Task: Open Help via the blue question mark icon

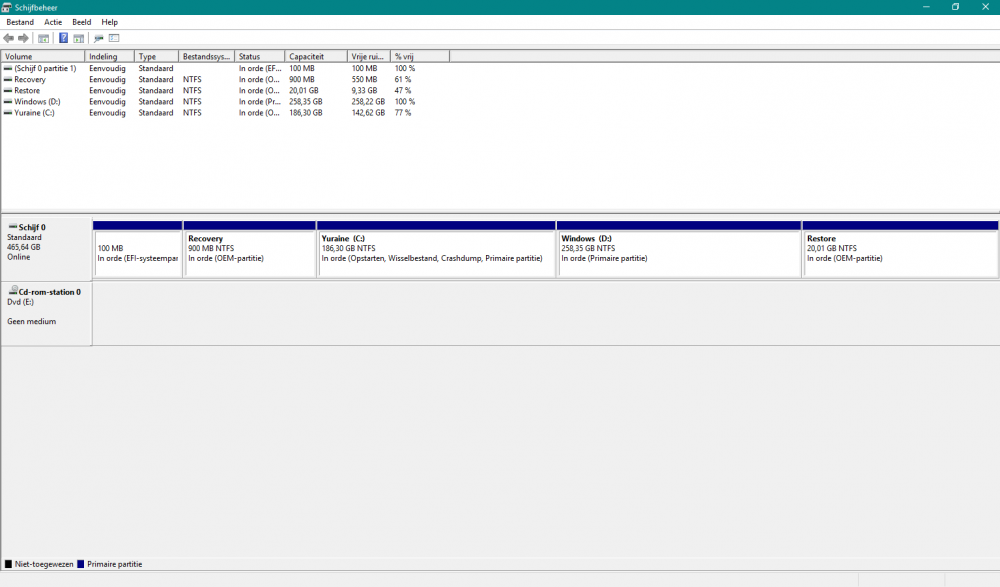Action: point(64,38)
